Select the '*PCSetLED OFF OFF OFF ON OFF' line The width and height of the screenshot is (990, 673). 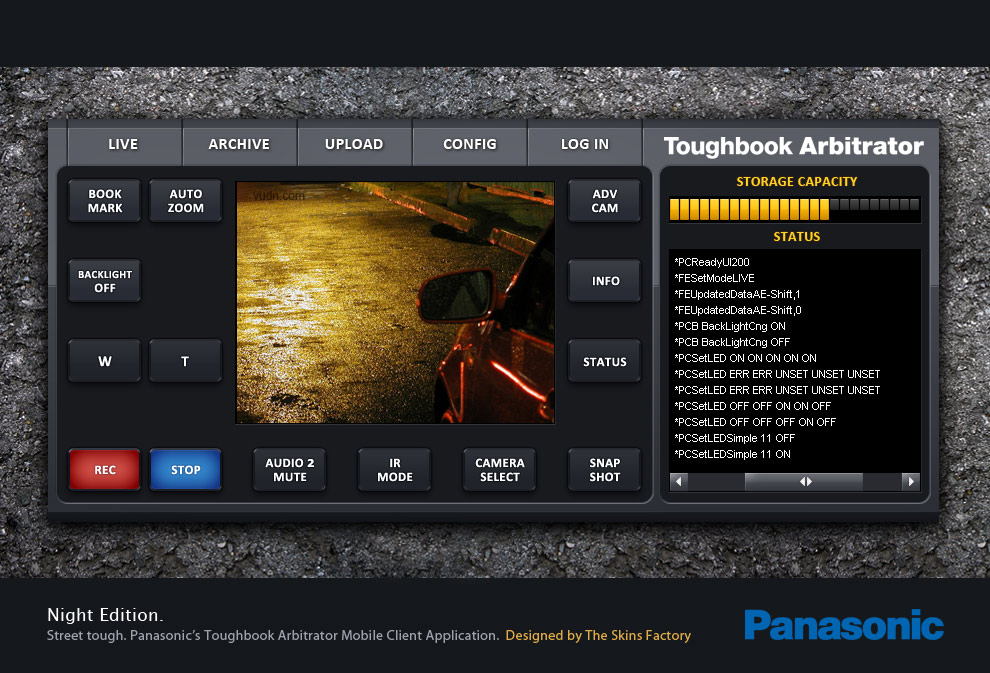pos(754,422)
